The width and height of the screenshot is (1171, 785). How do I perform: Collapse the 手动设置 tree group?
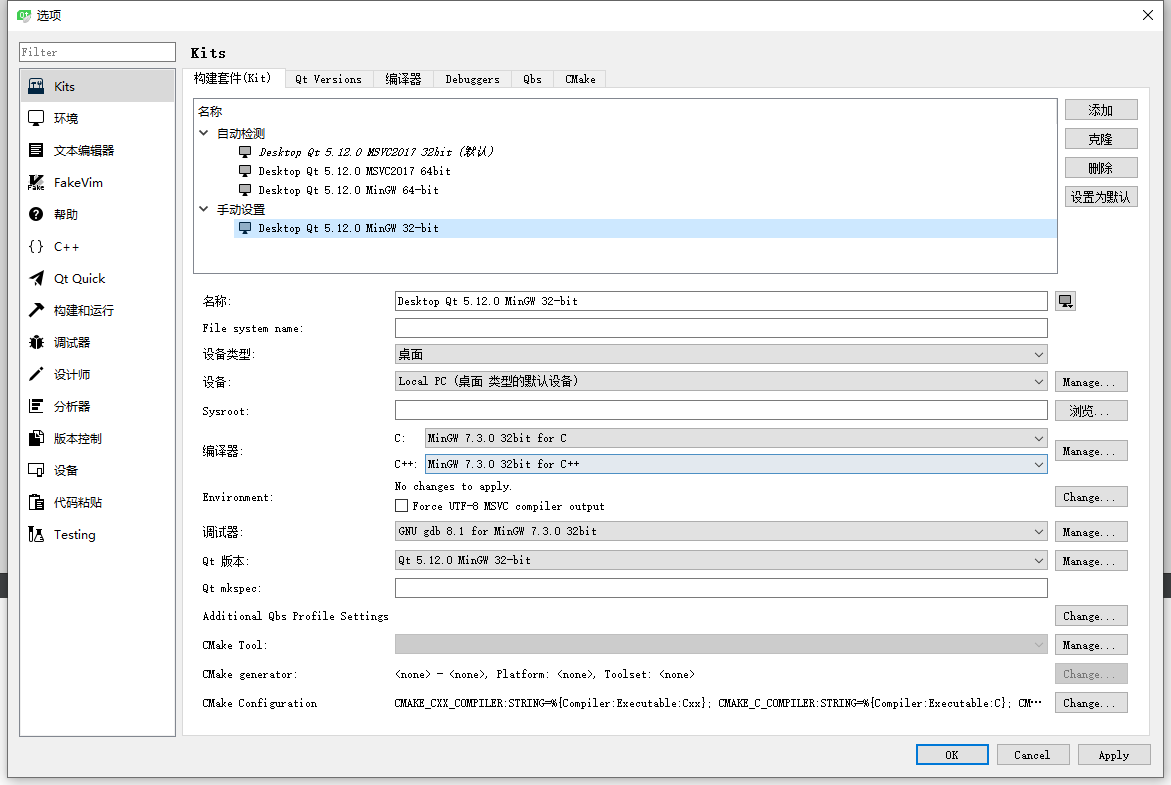[x=203, y=209]
